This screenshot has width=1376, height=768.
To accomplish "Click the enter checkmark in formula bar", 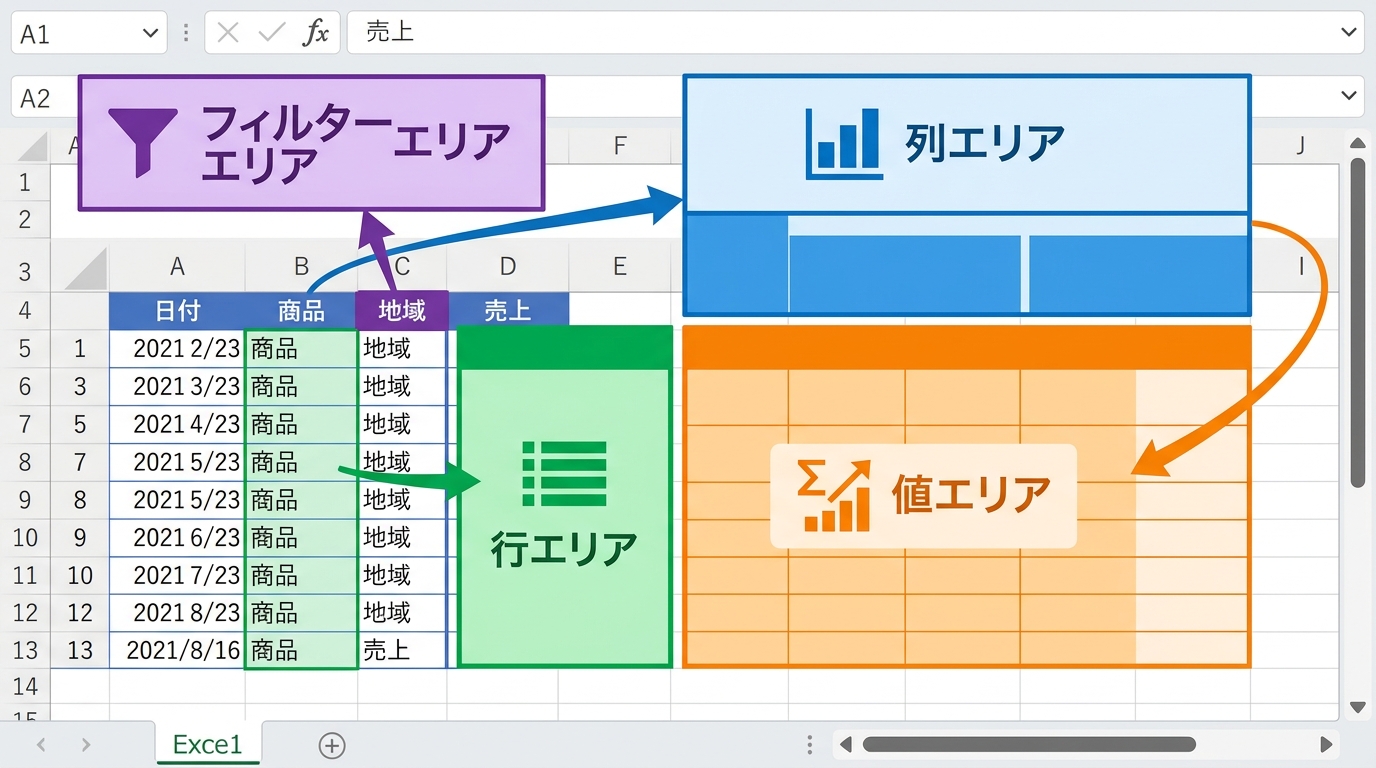I will pyautogui.click(x=271, y=33).
